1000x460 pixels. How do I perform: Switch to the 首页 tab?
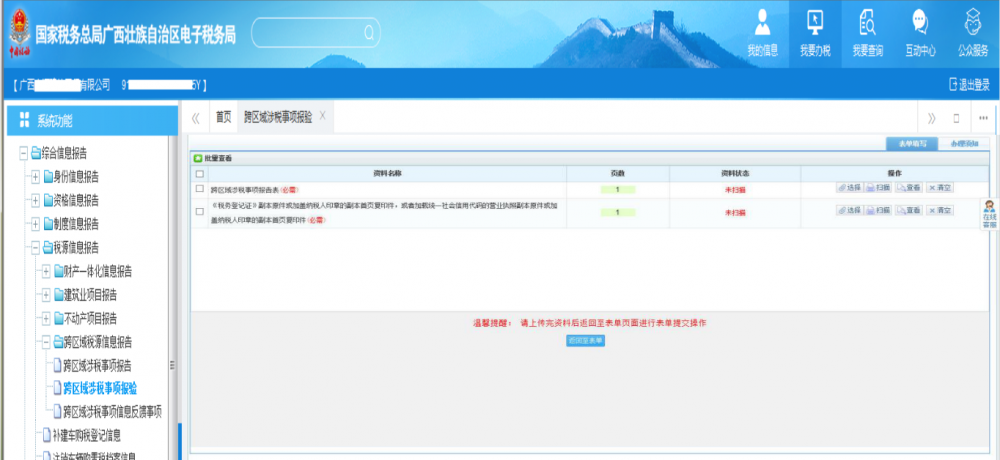tap(223, 117)
